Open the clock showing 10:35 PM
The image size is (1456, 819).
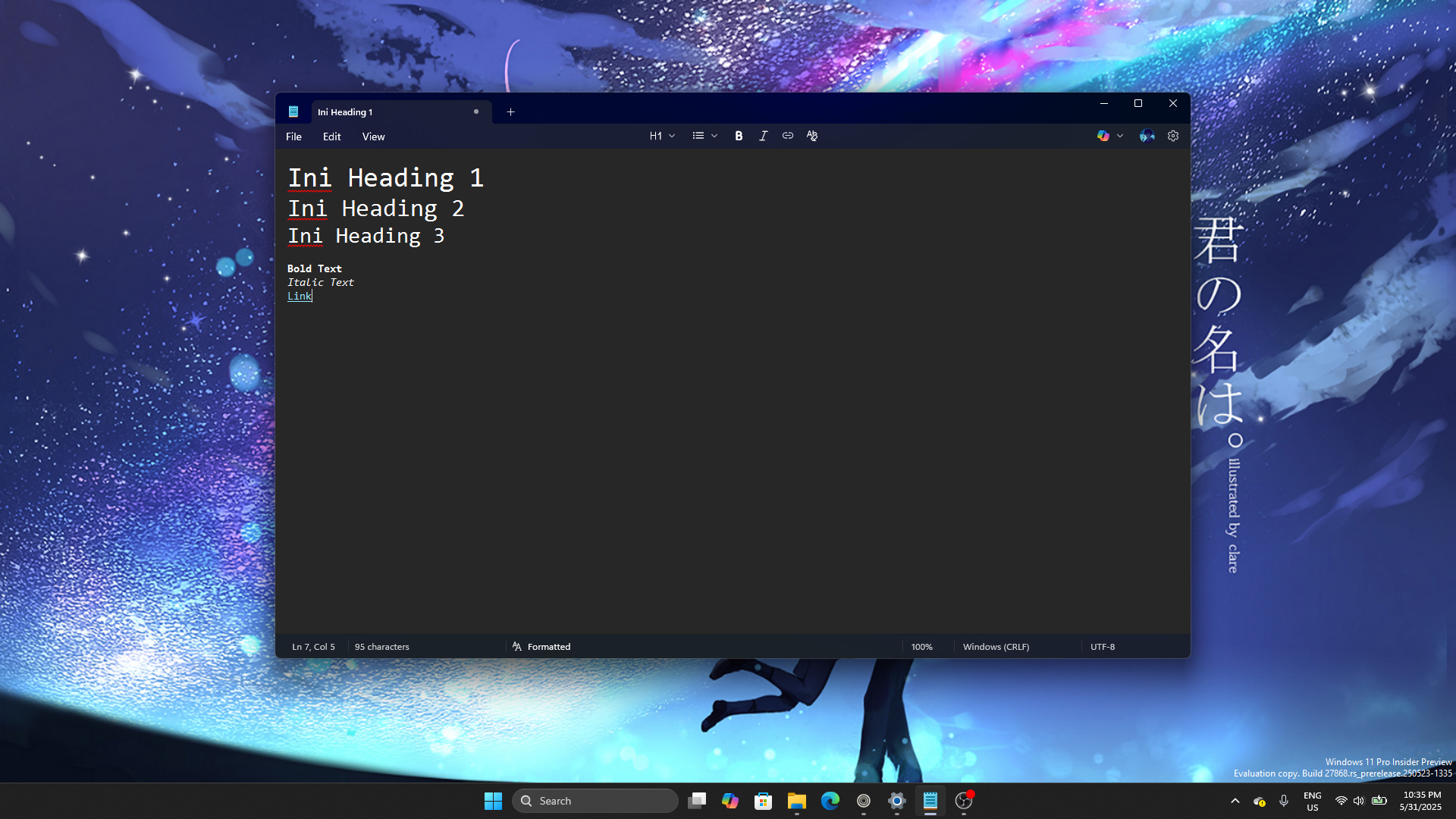point(1422,801)
